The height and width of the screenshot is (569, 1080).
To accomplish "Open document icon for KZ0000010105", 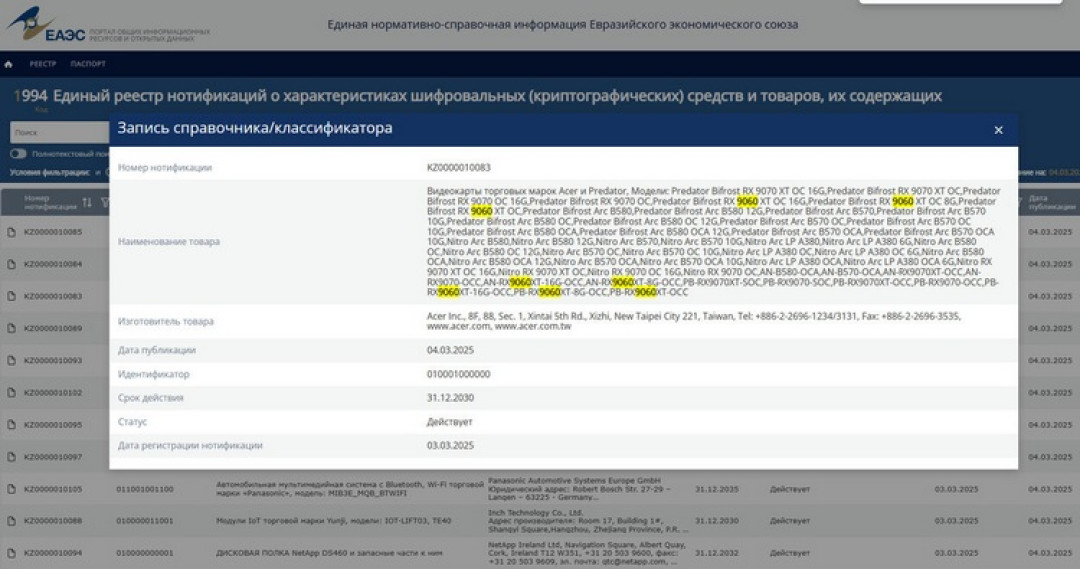I will pyautogui.click(x=12, y=489).
